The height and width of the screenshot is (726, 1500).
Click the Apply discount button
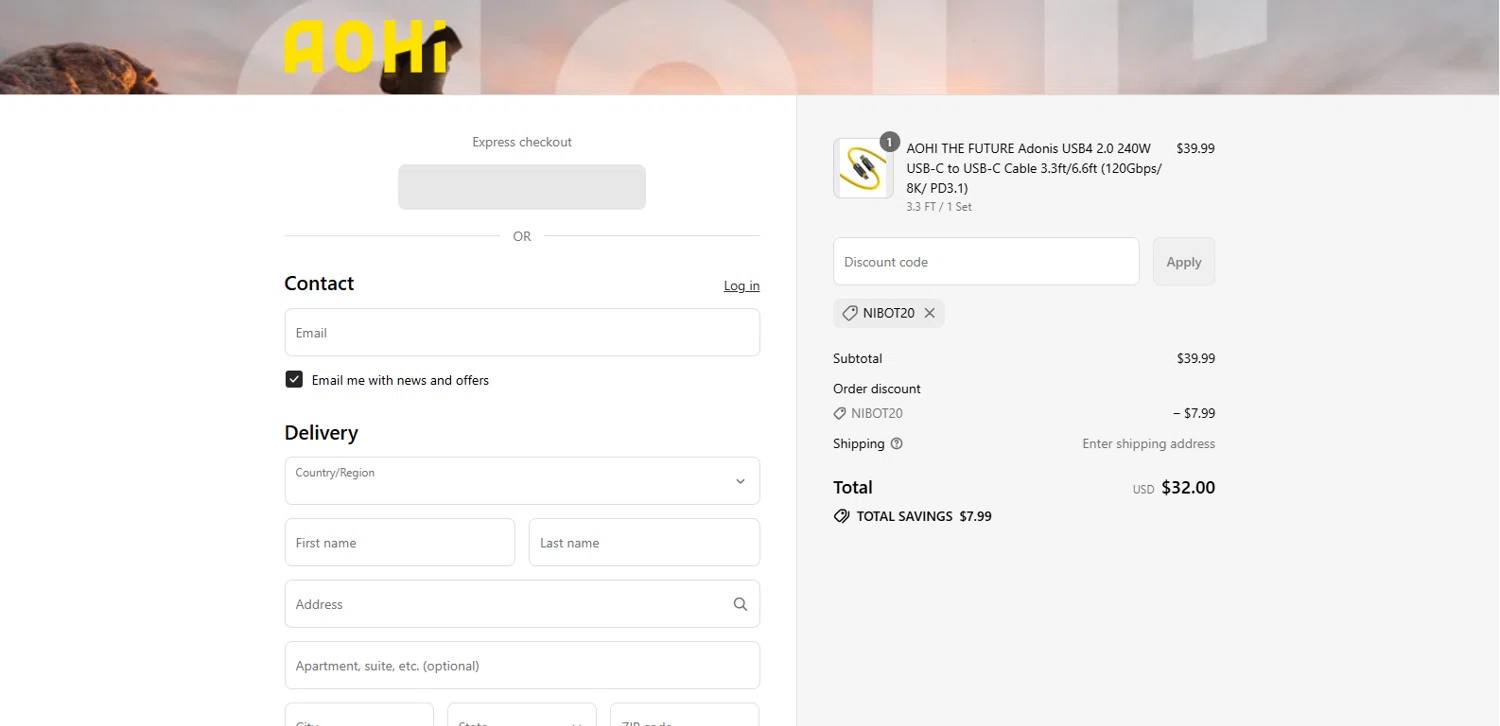pyautogui.click(x=1184, y=262)
